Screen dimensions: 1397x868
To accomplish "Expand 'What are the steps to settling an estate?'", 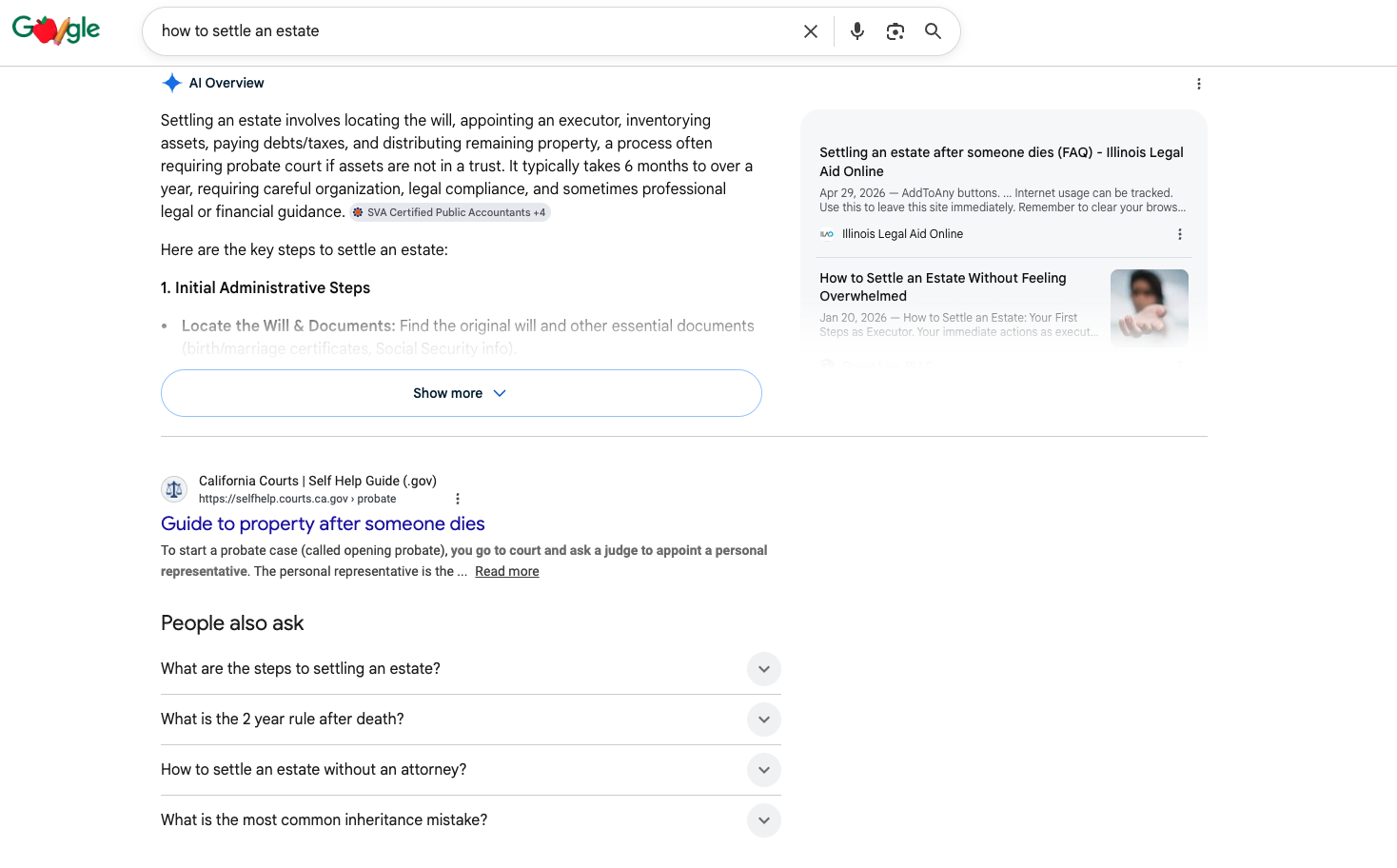I will point(471,669).
